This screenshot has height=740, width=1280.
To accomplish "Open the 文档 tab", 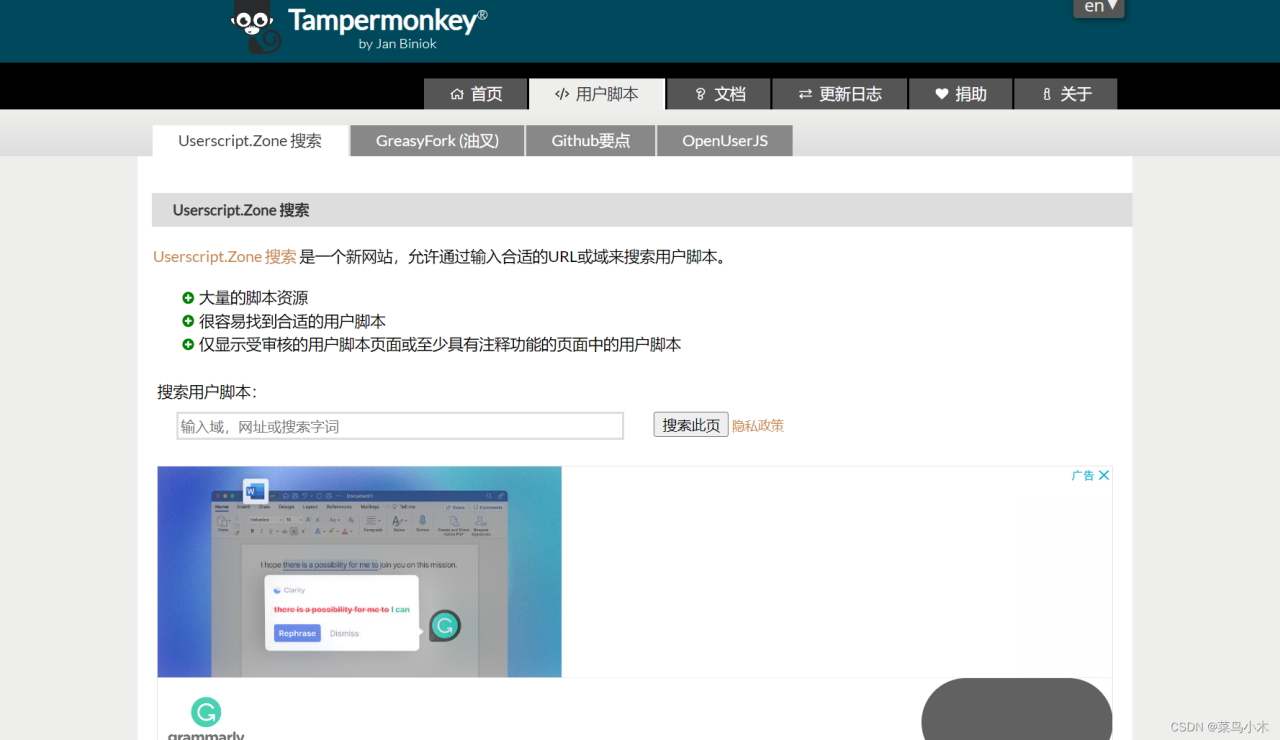I will (719, 94).
